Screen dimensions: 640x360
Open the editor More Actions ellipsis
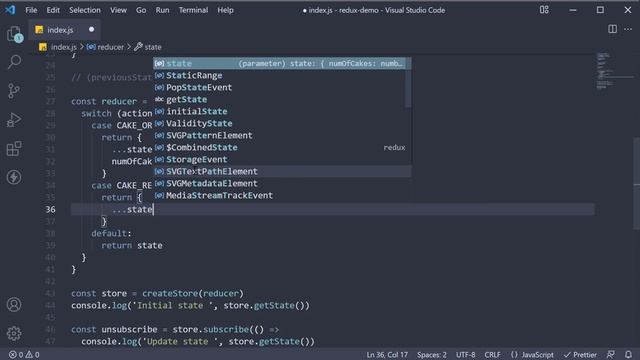coord(628,29)
